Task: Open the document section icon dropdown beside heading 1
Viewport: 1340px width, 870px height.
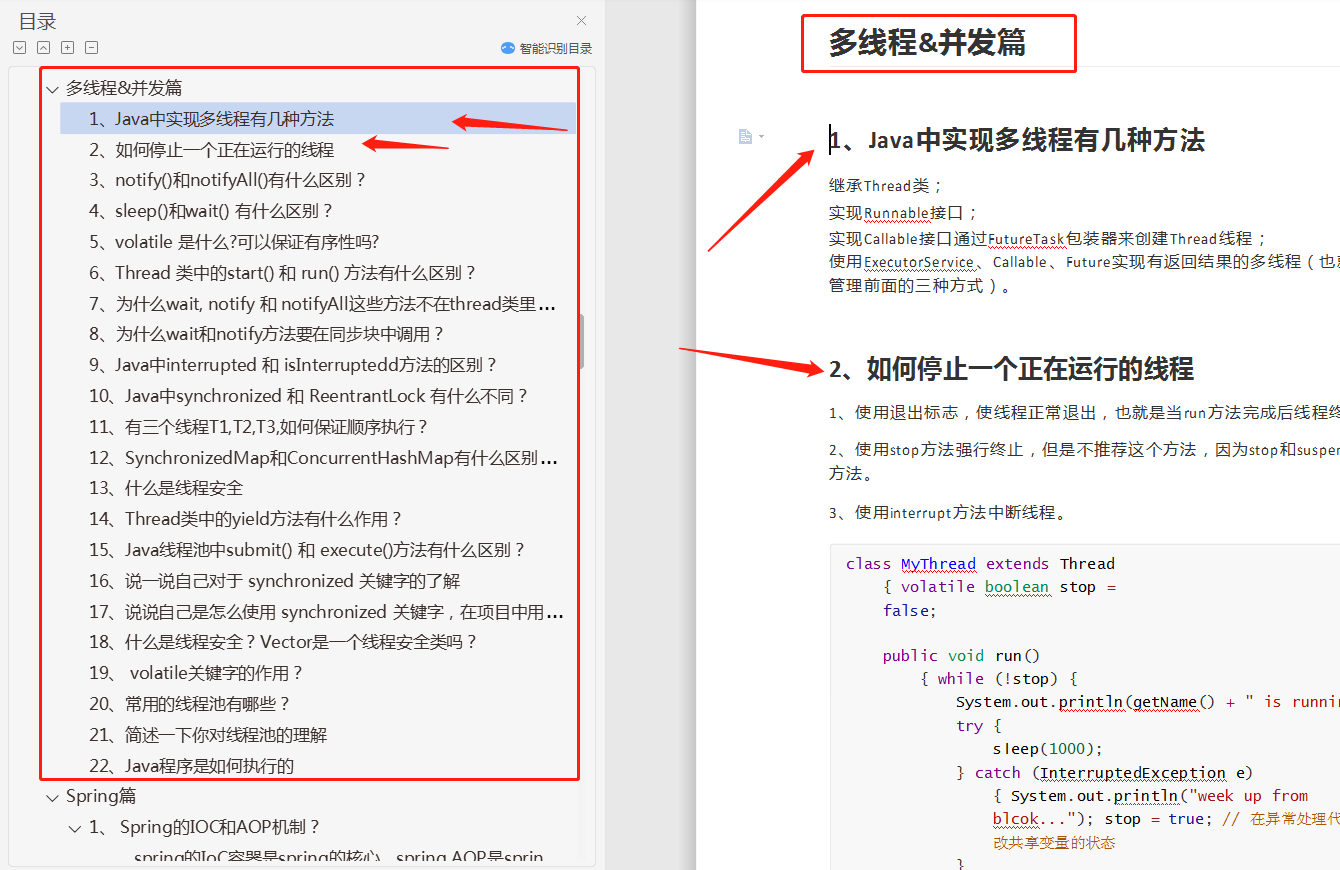Action: pos(751,136)
